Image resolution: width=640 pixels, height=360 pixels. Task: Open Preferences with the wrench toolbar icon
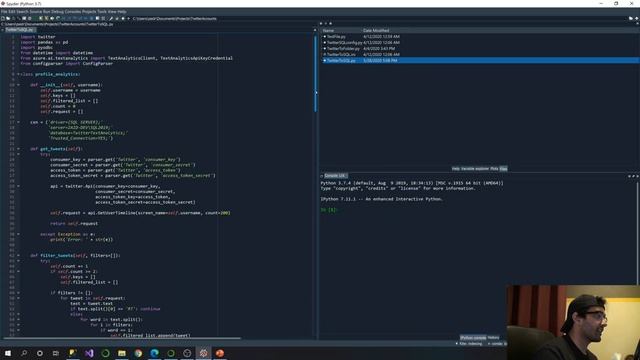tap(111, 18)
